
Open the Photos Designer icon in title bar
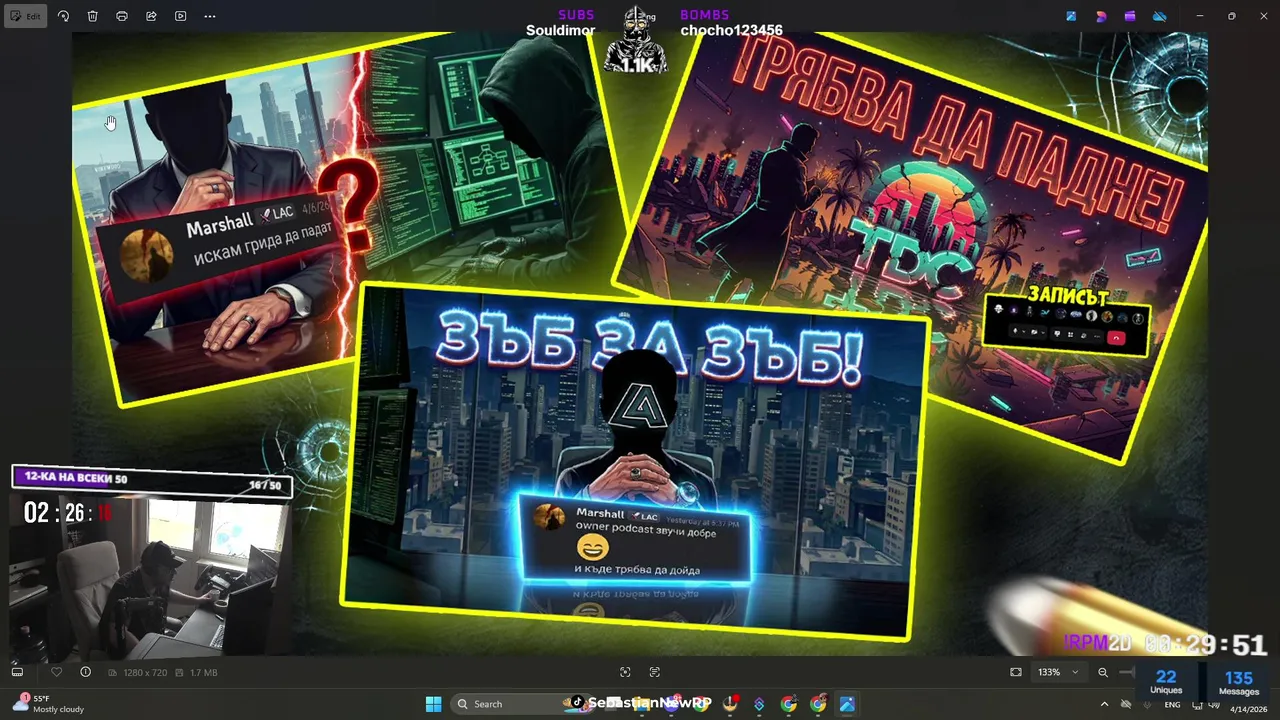1071,16
